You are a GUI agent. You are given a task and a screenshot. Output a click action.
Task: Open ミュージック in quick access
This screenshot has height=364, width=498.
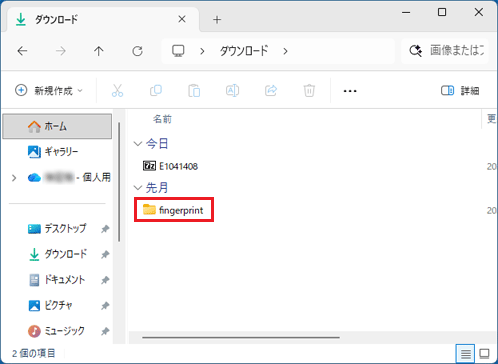coord(56,331)
